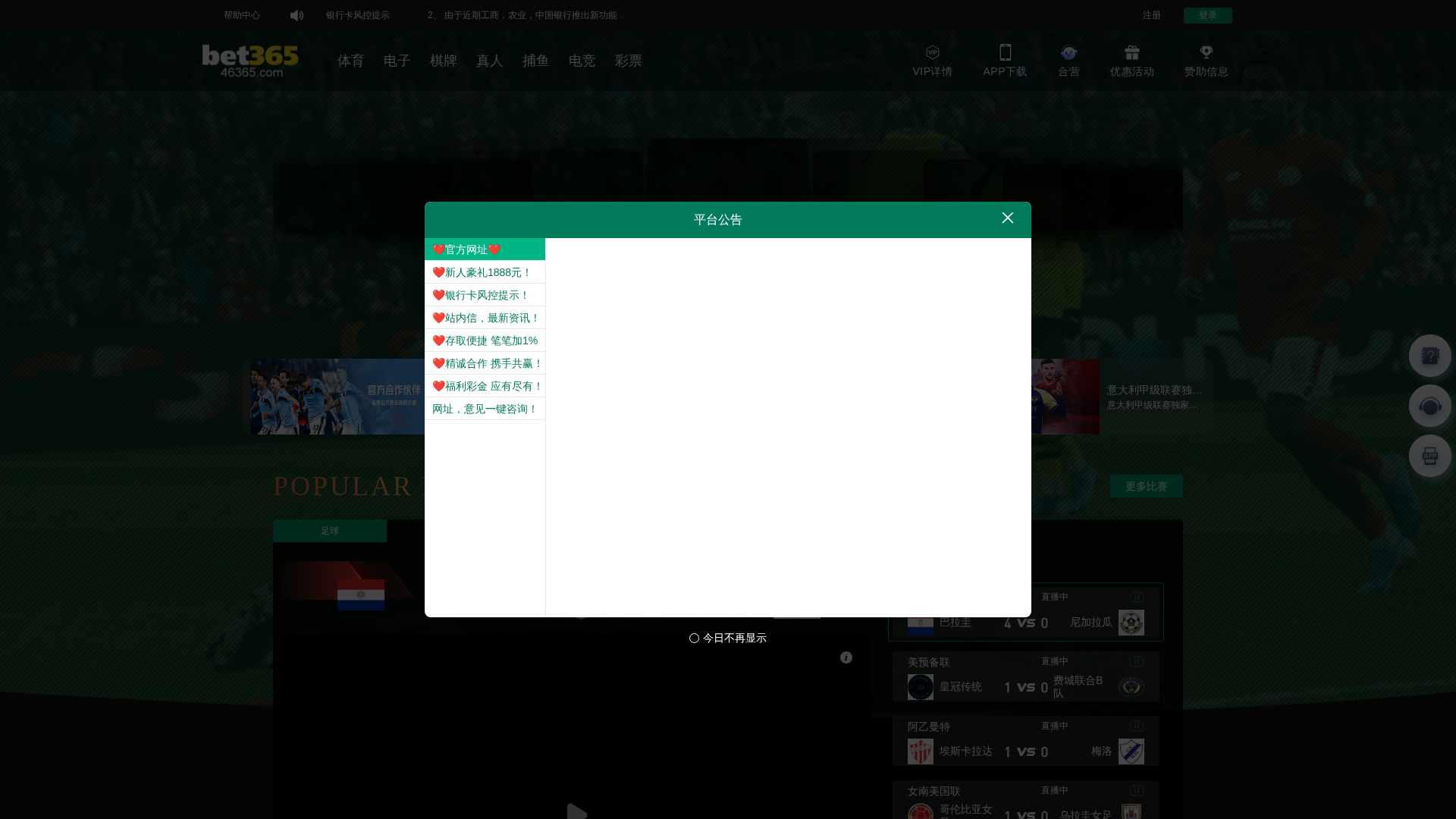Open 意大利甲级联赛 promo thumbnail

pyautogui.click(x=1065, y=397)
